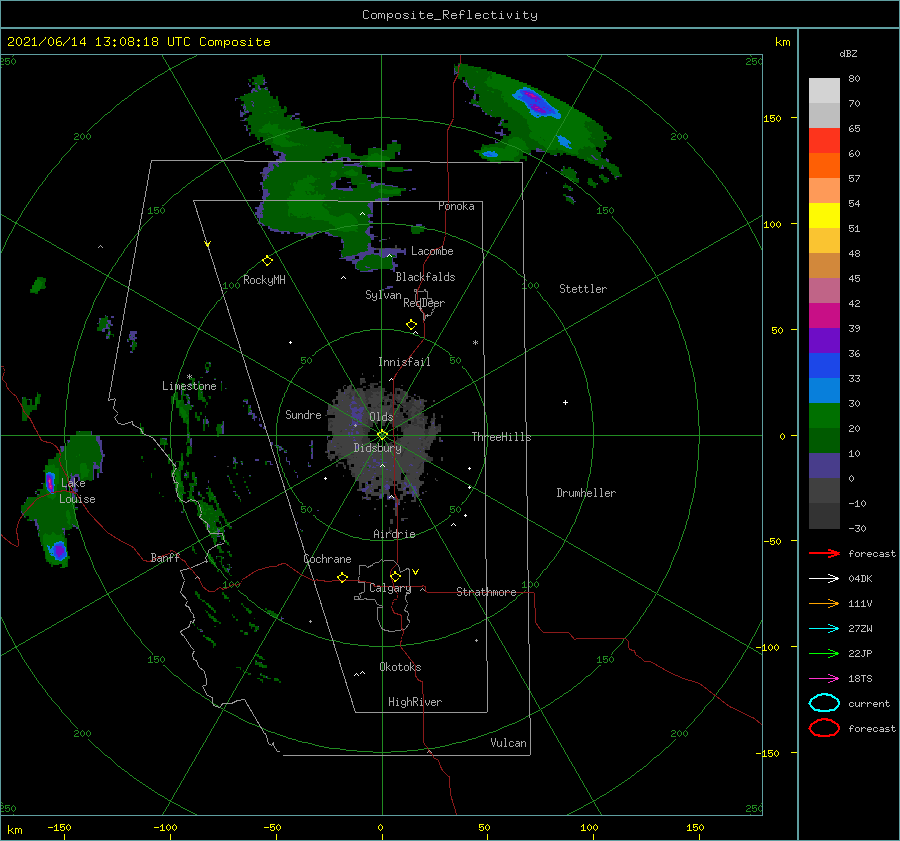Click the green arrow icon for 22JP

tap(824, 653)
